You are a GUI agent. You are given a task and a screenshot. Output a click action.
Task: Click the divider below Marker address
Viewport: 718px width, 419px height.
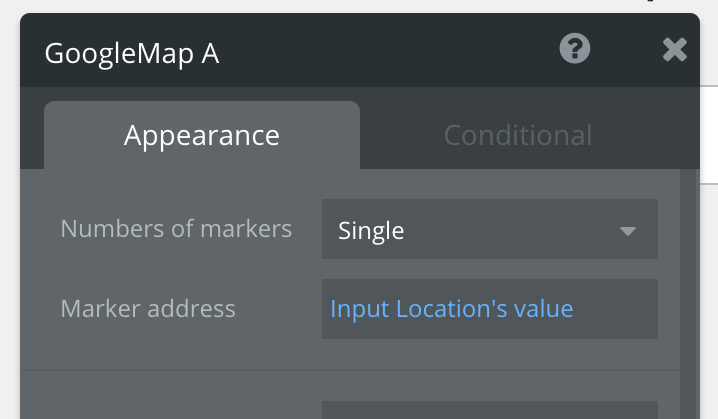pyautogui.click(x=350, y=370)
